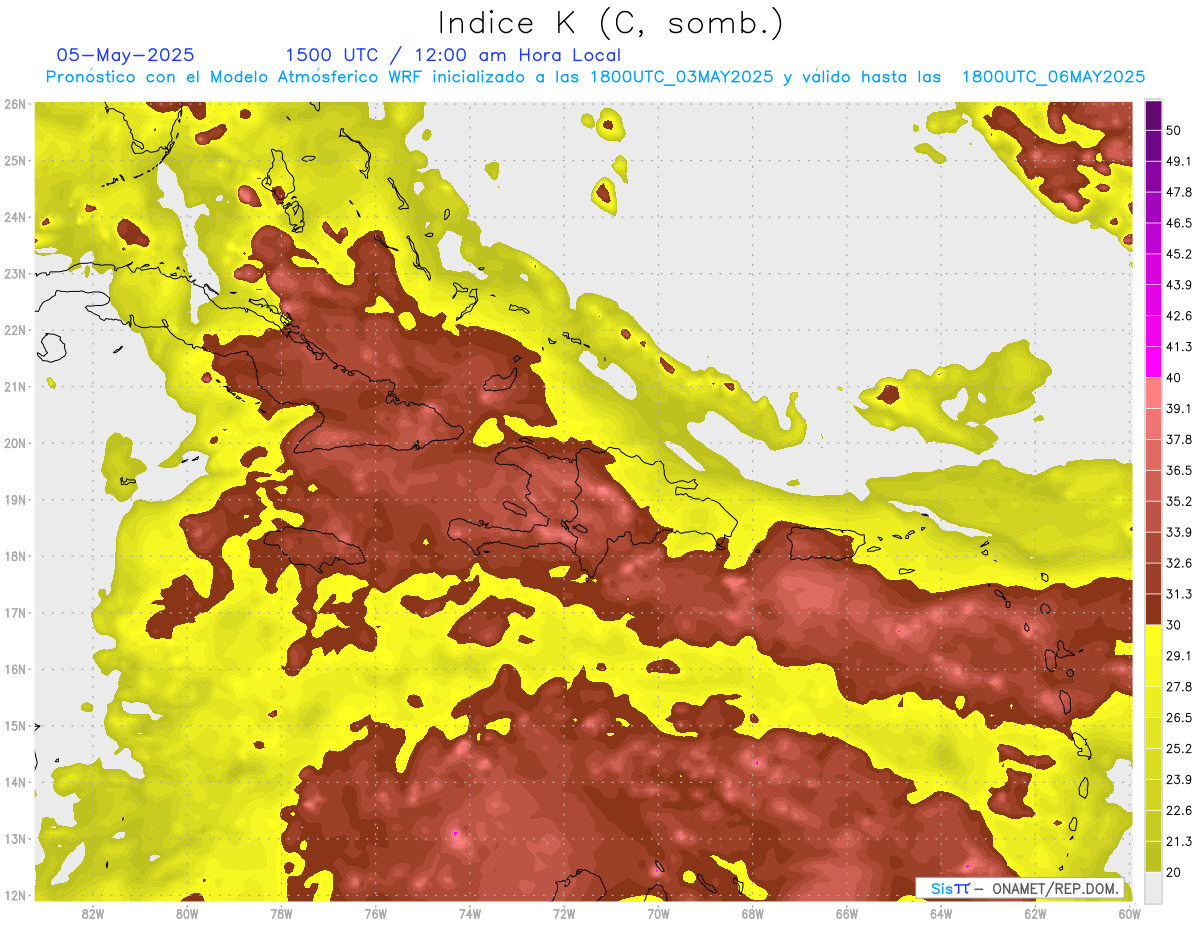Click the colorbar label '35.2'

pos(1179,501)
